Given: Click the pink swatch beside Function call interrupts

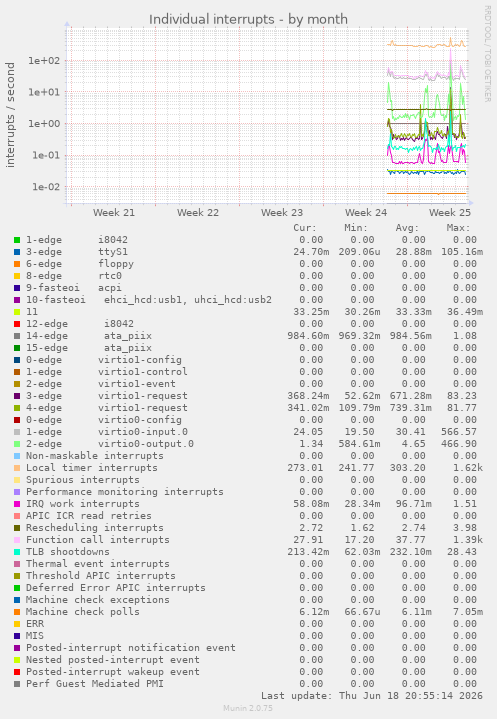Looking at the screenshot, I should [x=17, y=540].
